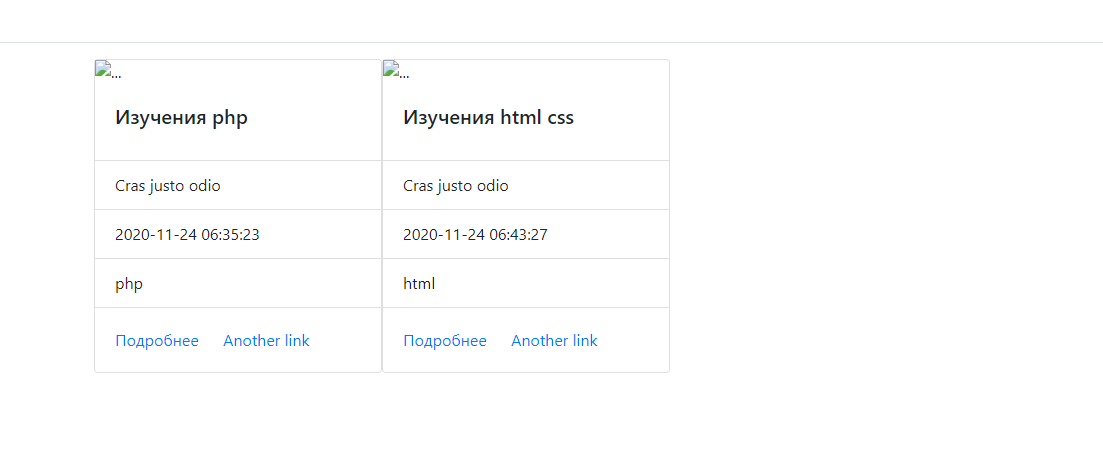Click the "Изучения html css" card title
This screenshot has width=1103, height=461.
pos(488,118)
